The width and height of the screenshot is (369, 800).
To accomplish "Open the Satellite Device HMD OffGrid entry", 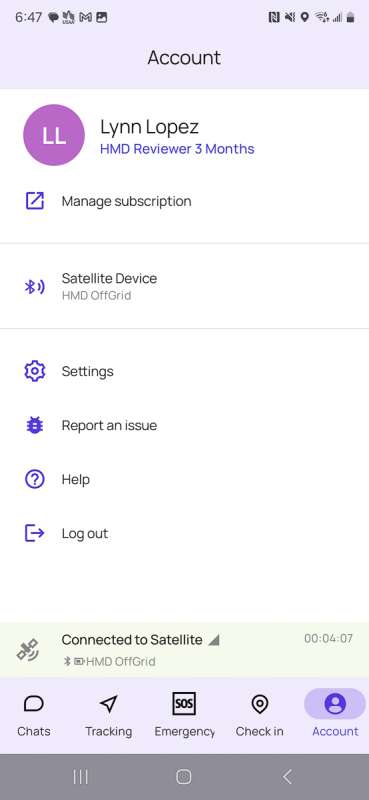I will point(184,287).
